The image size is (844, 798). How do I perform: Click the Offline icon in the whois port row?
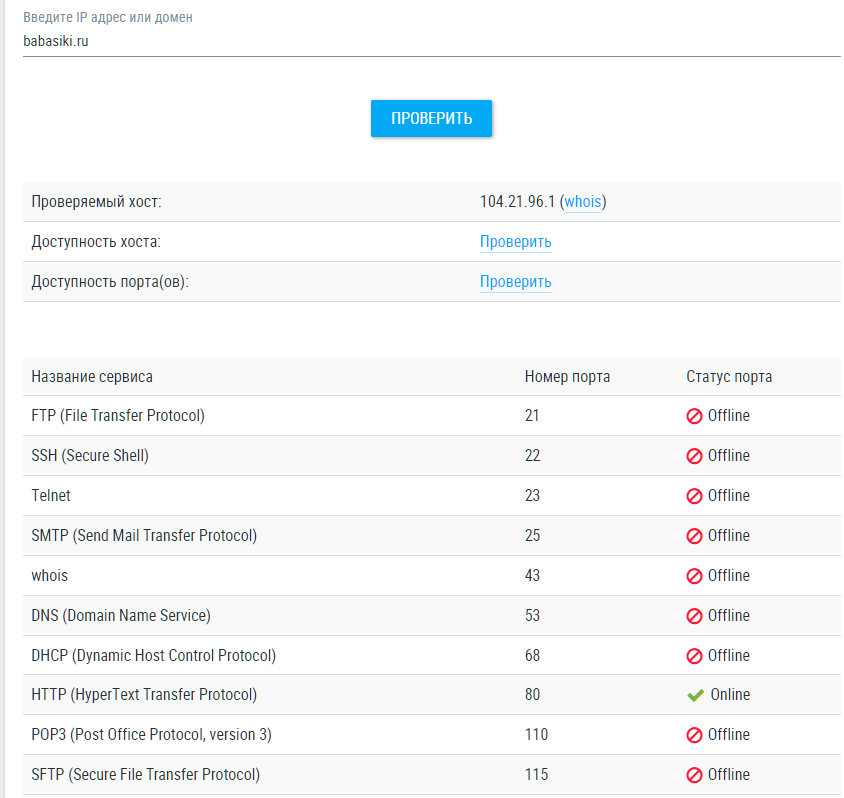coord(694,576)
